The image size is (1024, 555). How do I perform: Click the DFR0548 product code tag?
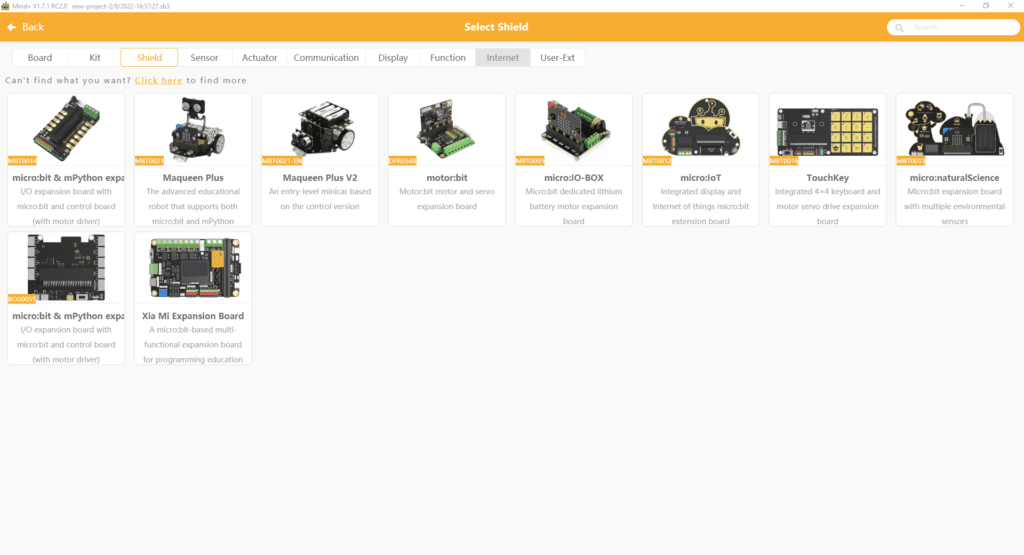click(402, 161)
